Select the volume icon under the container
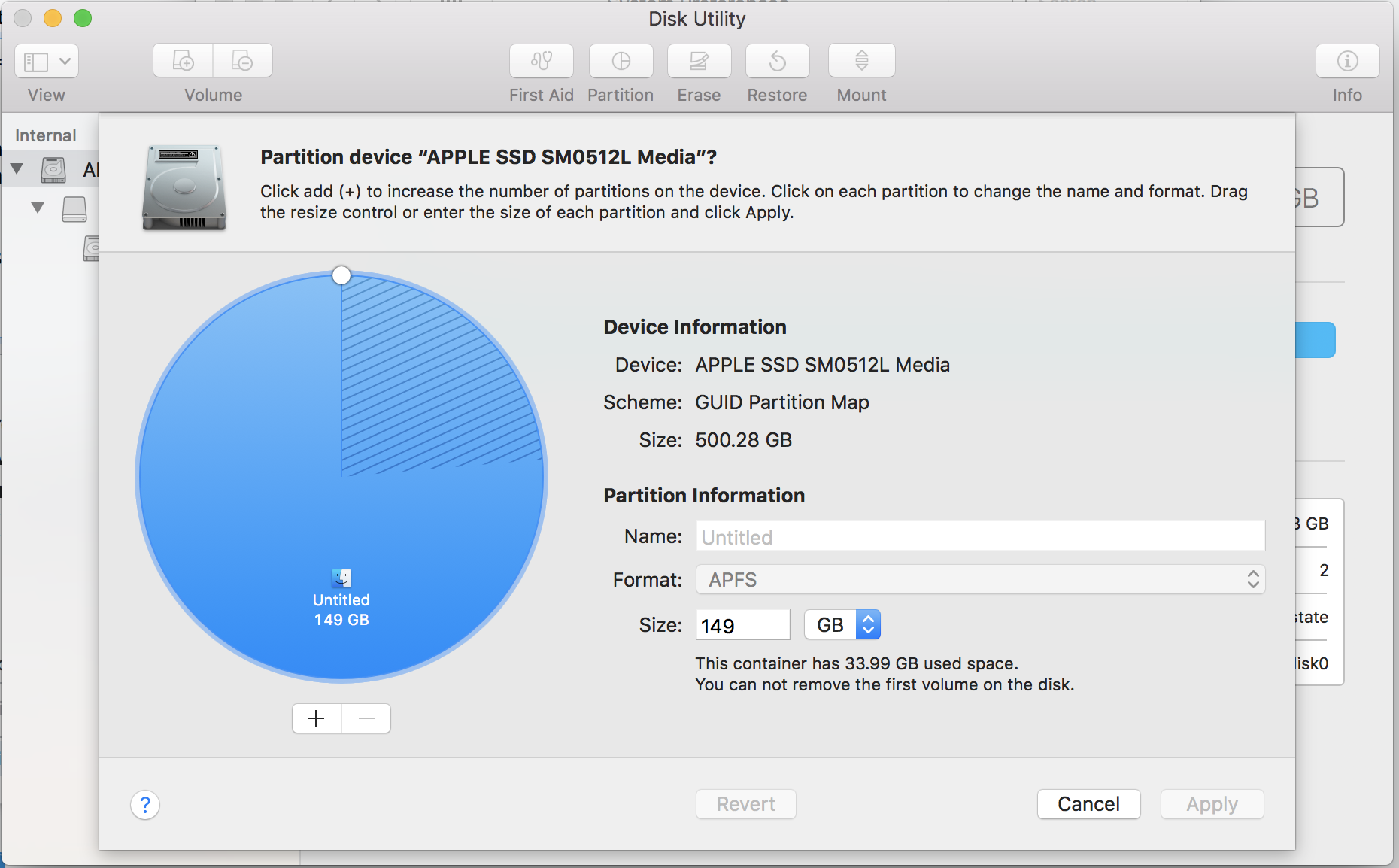Image resolution: width=1399 pixels, height=868 pixels. [x=91, y=248]
